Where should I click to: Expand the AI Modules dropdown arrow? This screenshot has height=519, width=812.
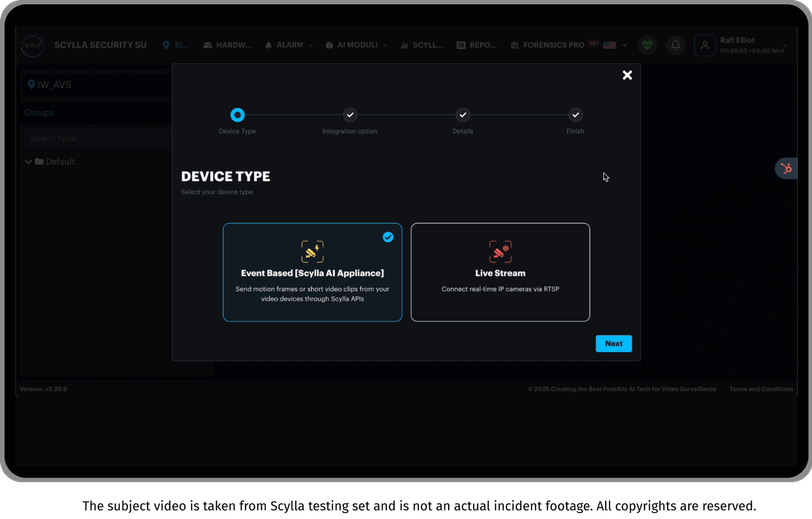click(385, 46)
